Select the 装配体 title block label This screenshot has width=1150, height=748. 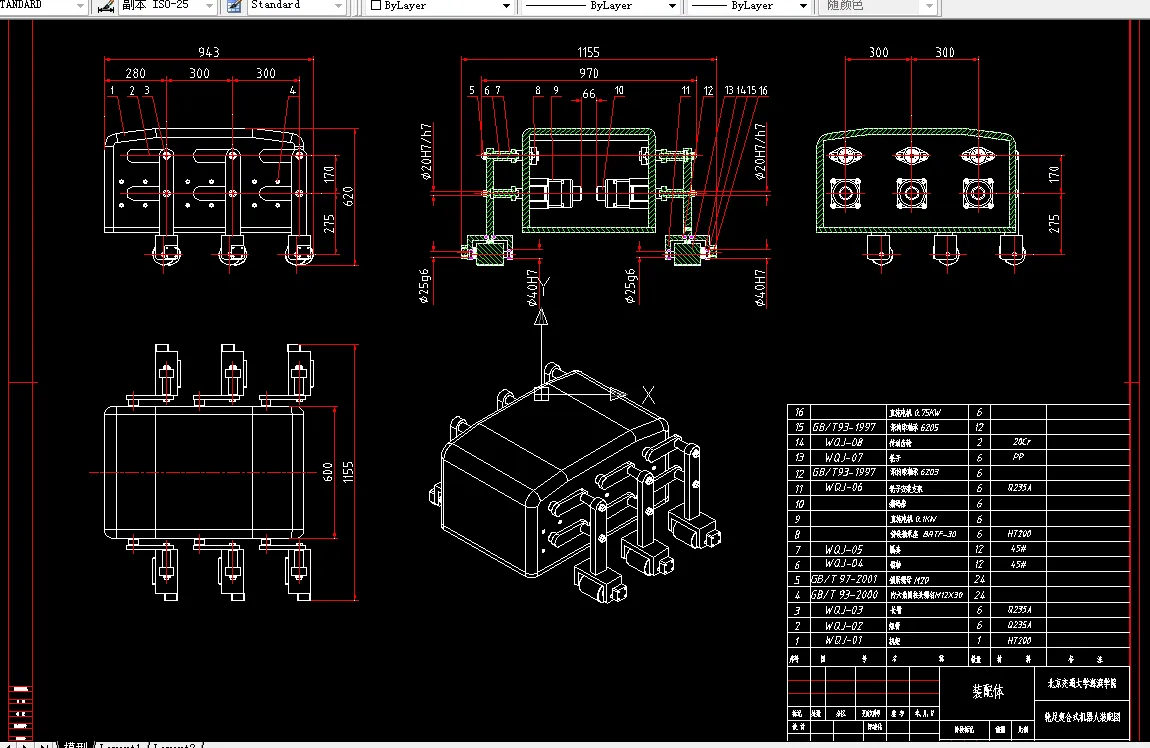click(x=988, y=692)
